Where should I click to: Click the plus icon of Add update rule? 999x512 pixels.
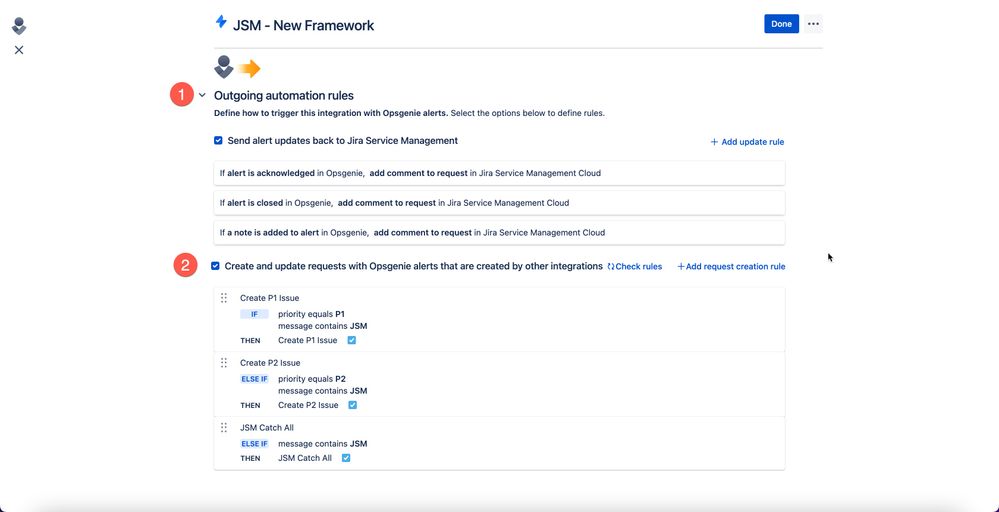pos(714,142)
